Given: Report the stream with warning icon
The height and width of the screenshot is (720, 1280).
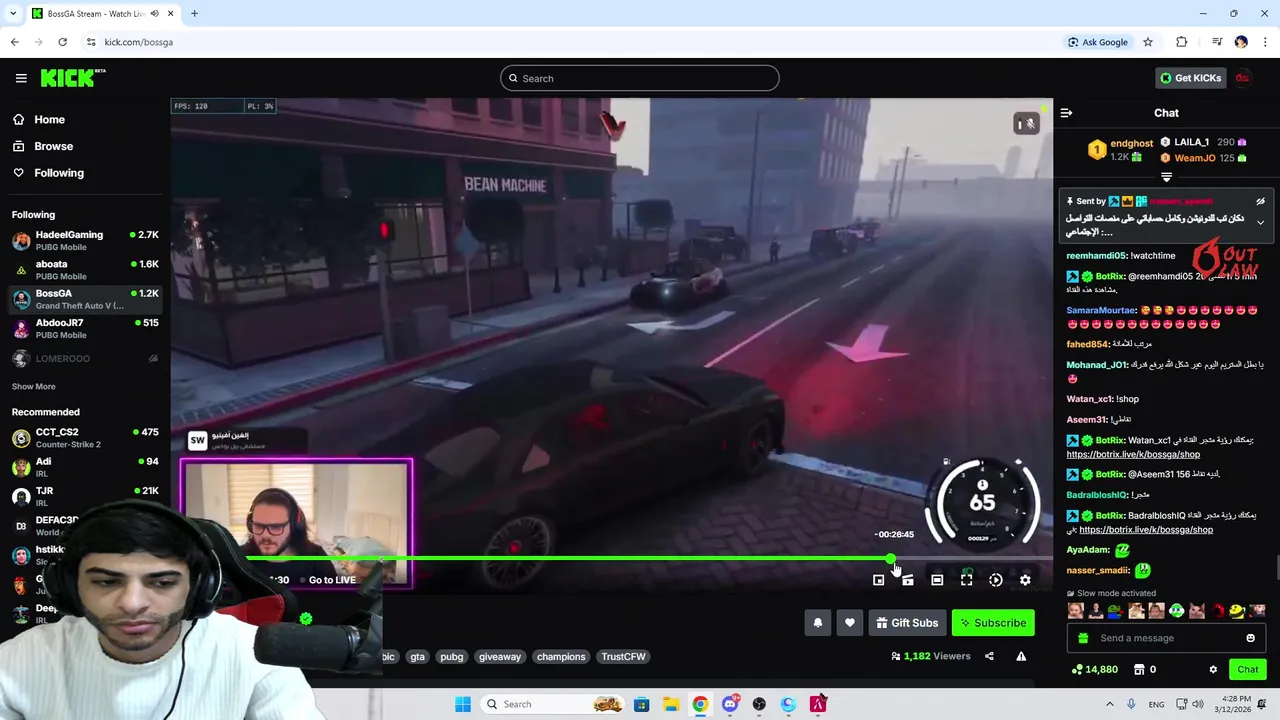Looking at the screenshot, I should point(1021,656).
